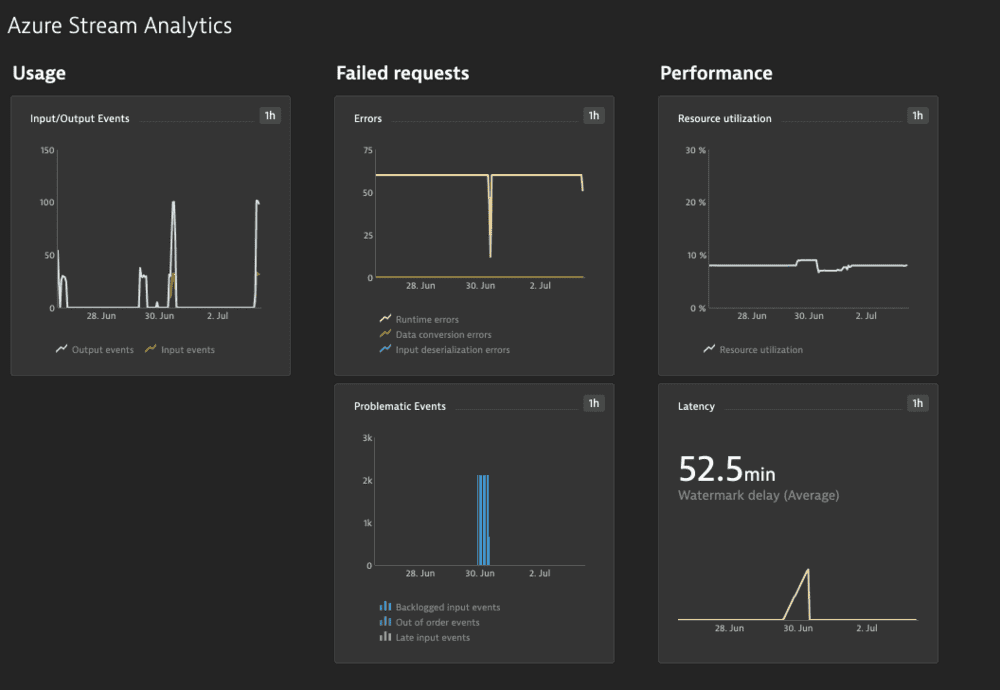The height and width of the screenshot is (690, 1000).
Task: Select the Performance section header
Action: 716,72
